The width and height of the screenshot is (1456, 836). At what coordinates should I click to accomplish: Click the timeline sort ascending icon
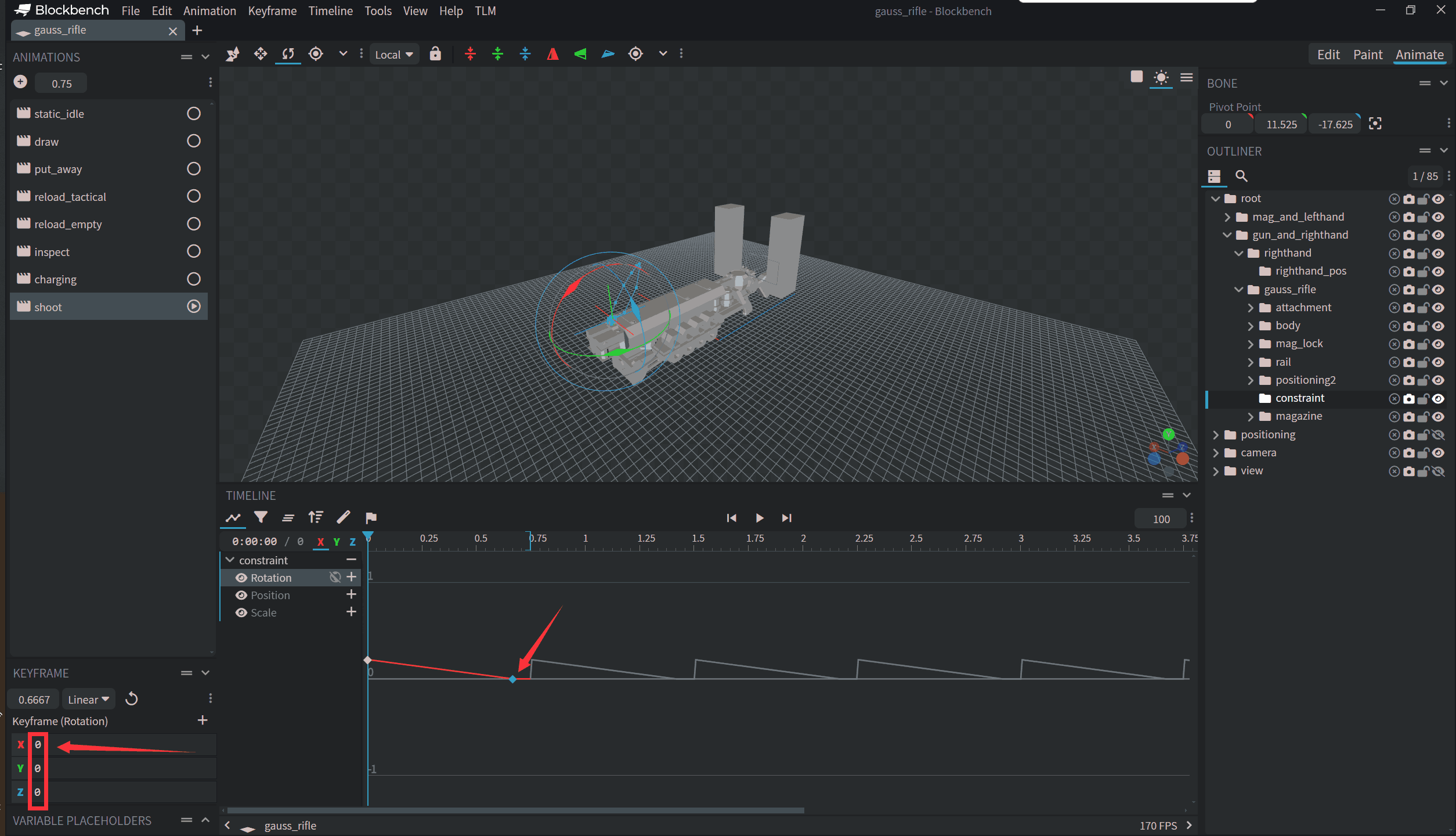(316, 517)
